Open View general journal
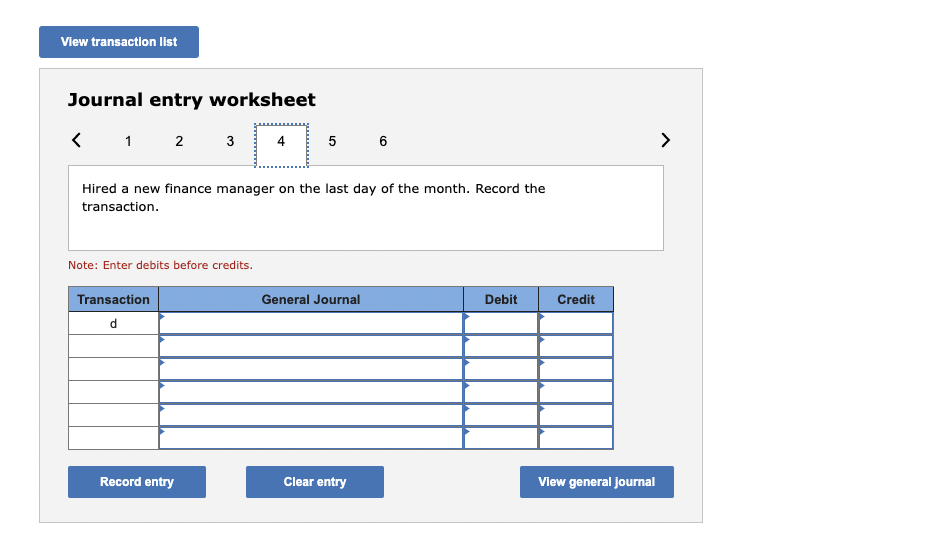950x544 pixels. coord(597,482)
